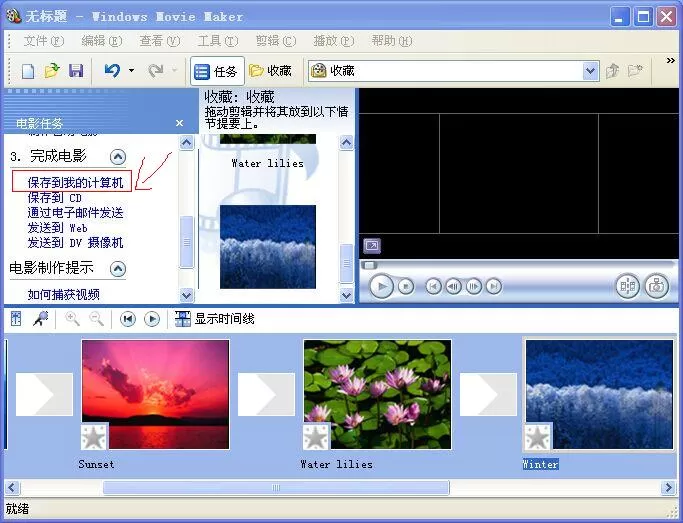Zoom out on the timeline
Screen dimensions: 683x523
point(96,319)
